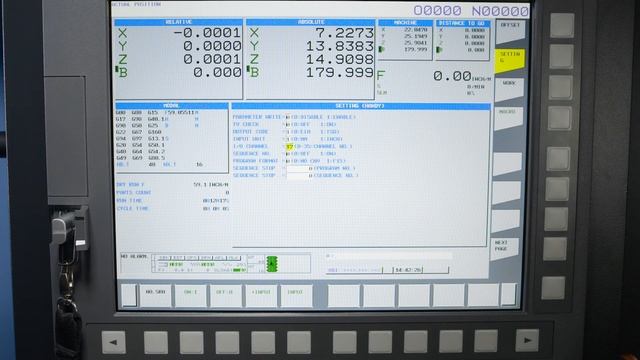640x360 pixels.
Task: Click the RUN TIME label
Action: tap(129, 201)
